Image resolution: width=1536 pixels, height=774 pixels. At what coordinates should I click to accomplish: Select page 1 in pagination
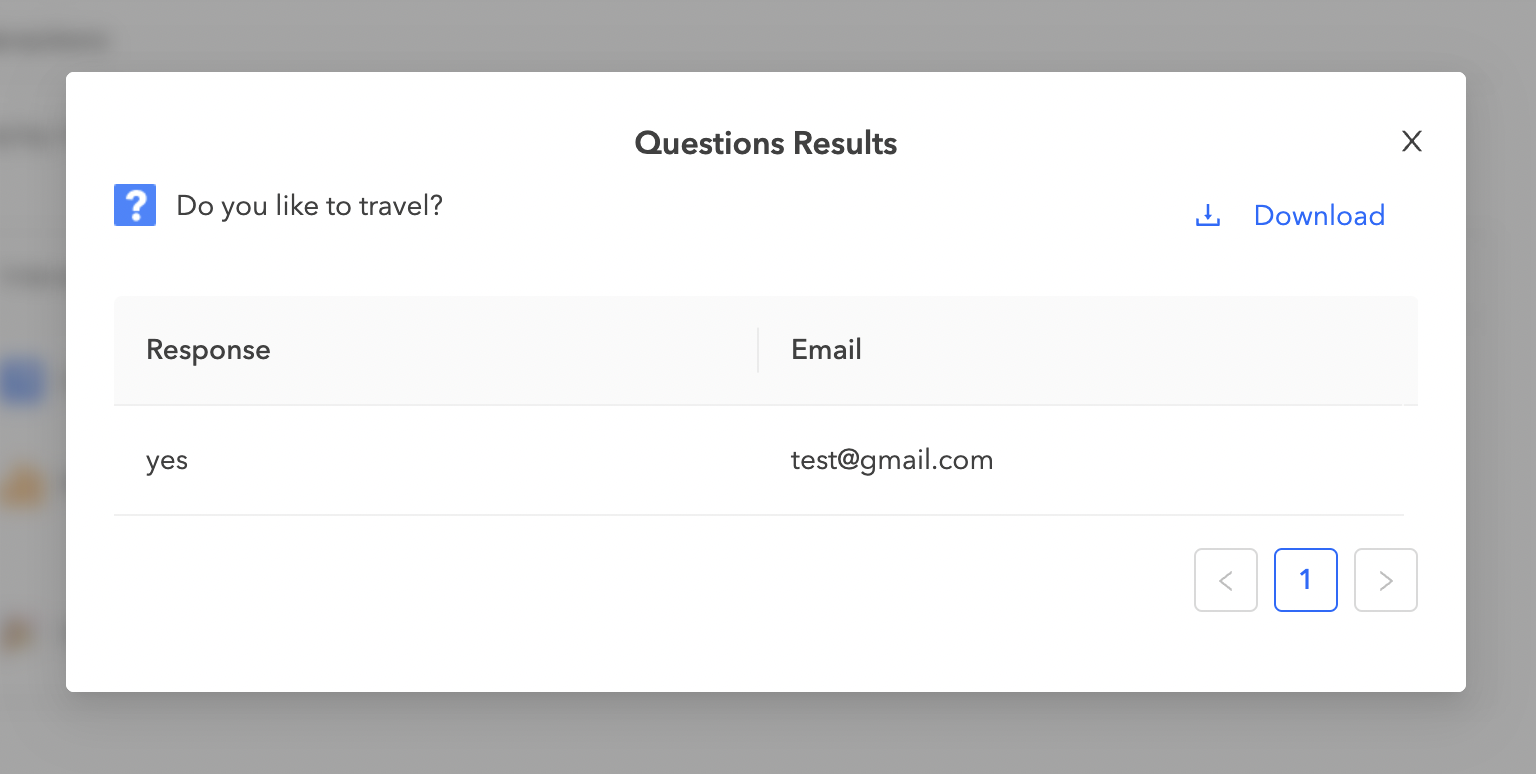coord(1305,580)
